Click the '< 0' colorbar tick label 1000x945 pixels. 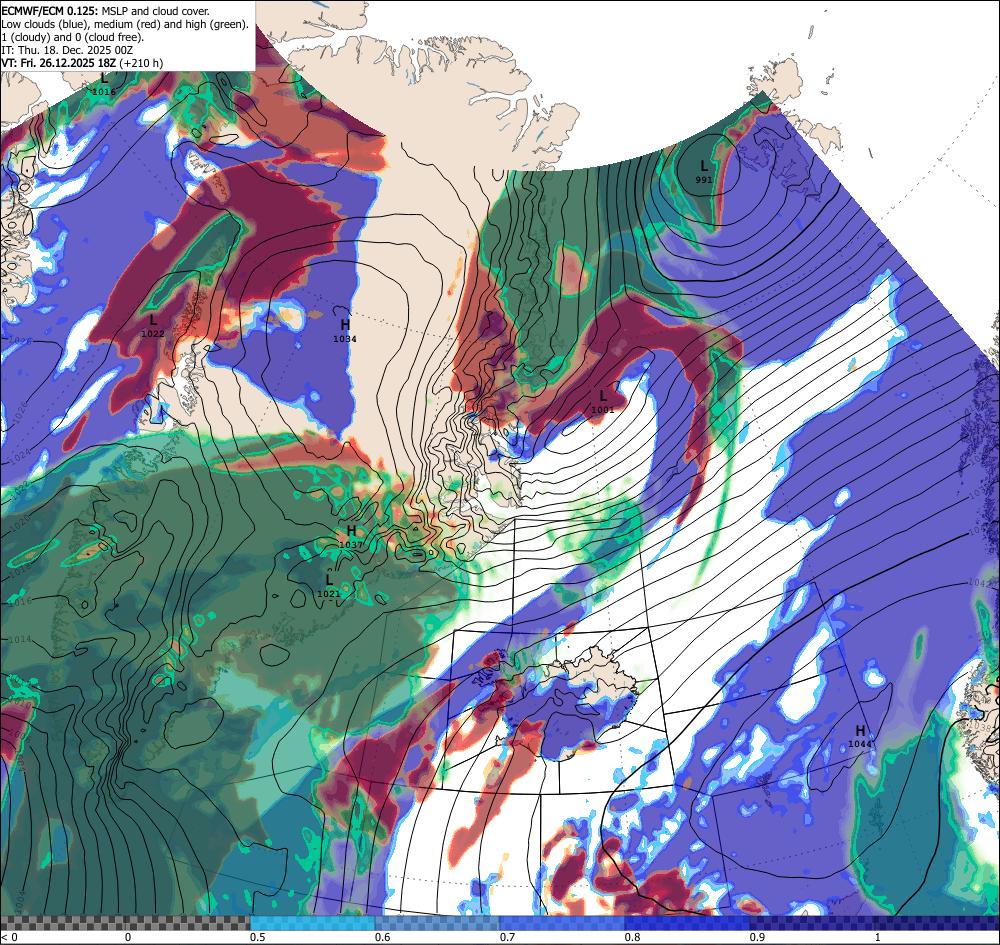(9, 937)
